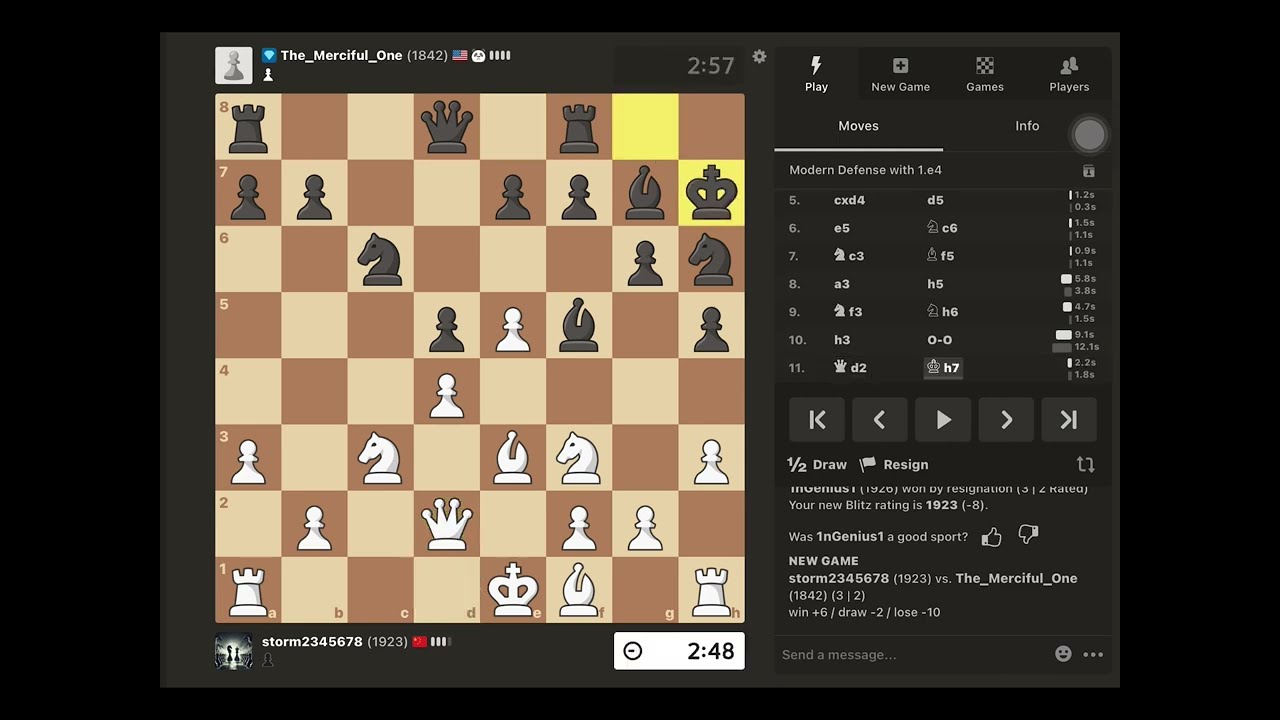This screenshot has width=1280, height=720.
Task: Select the Moves sub-tab
Action: click(858, 126)
